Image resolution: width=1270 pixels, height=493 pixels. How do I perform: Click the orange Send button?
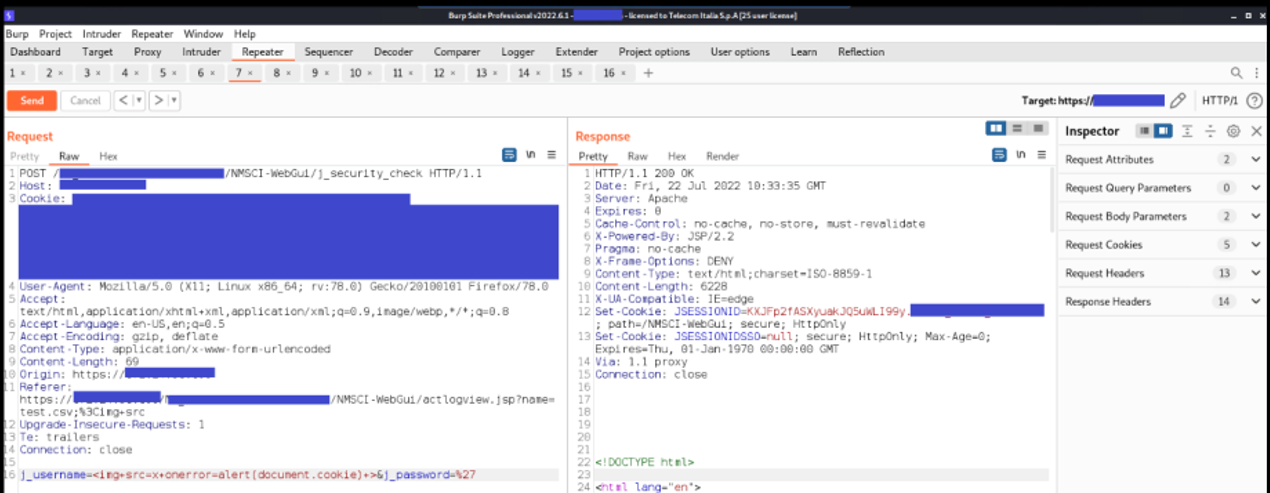tap(32, 100)
